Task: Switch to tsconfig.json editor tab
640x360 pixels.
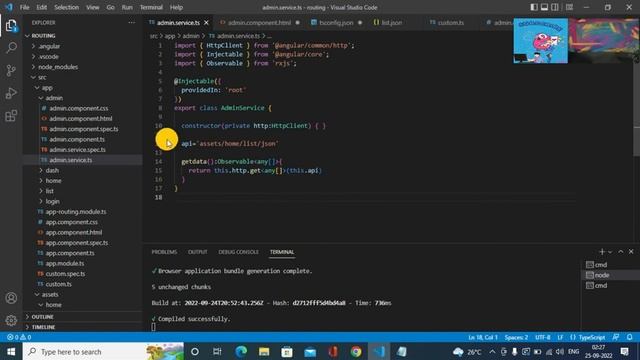Action: (336, 23)
